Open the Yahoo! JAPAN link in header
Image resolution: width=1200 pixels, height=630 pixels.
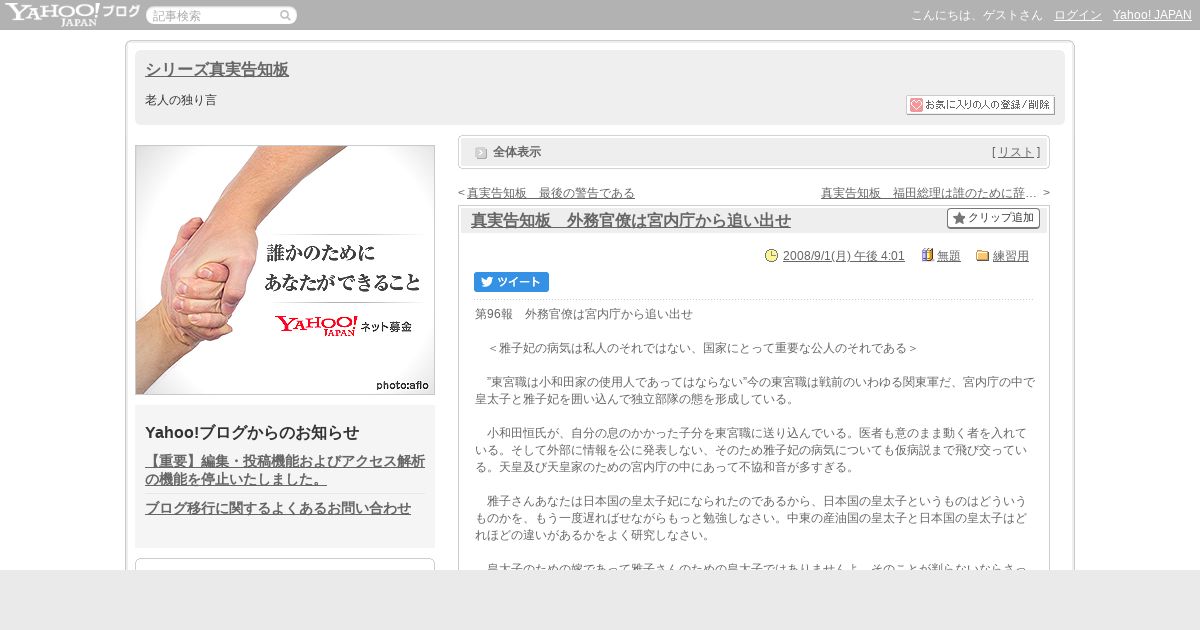(1152, 15)
